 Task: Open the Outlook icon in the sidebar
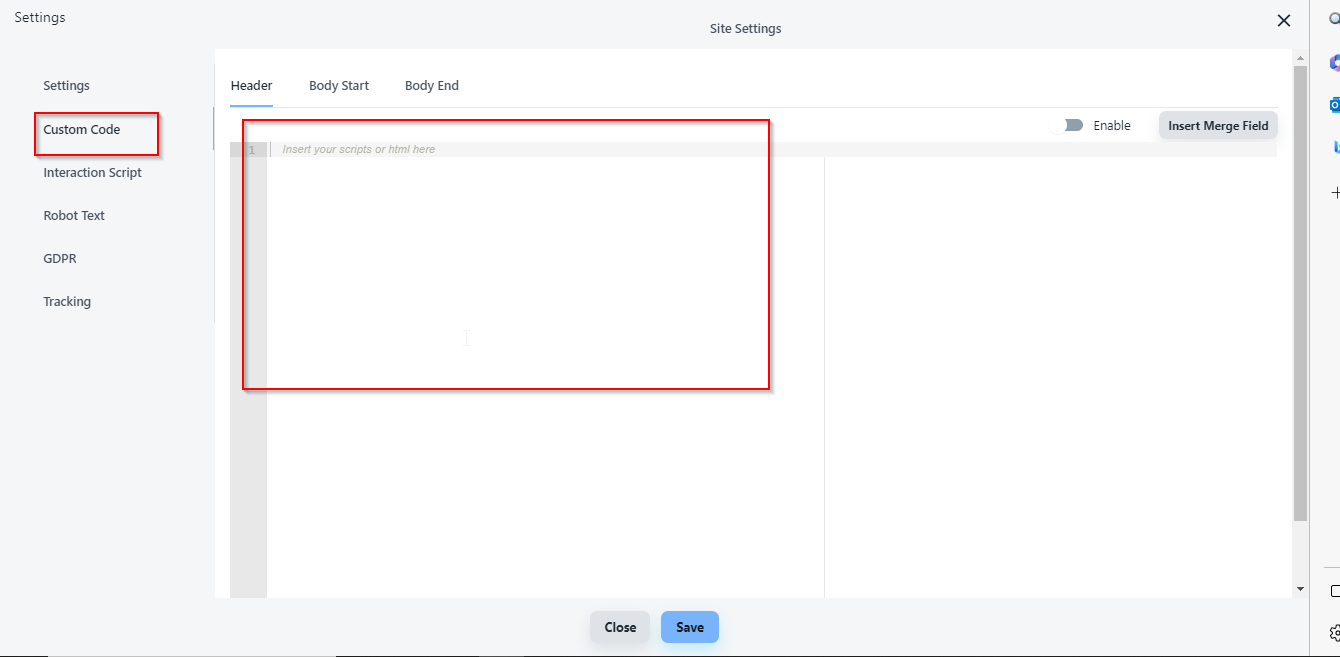(1334, 105)
